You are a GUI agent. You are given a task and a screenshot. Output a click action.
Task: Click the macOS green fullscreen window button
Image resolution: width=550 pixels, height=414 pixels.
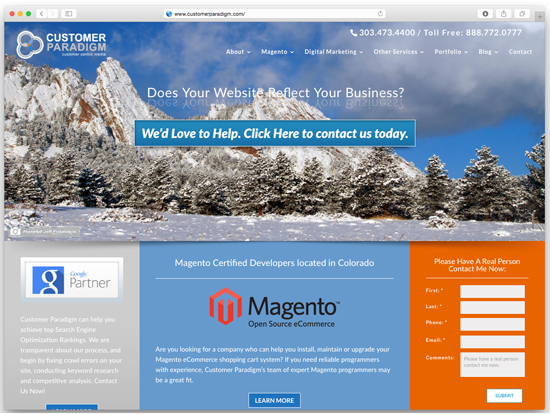click(x=28, y=14)
